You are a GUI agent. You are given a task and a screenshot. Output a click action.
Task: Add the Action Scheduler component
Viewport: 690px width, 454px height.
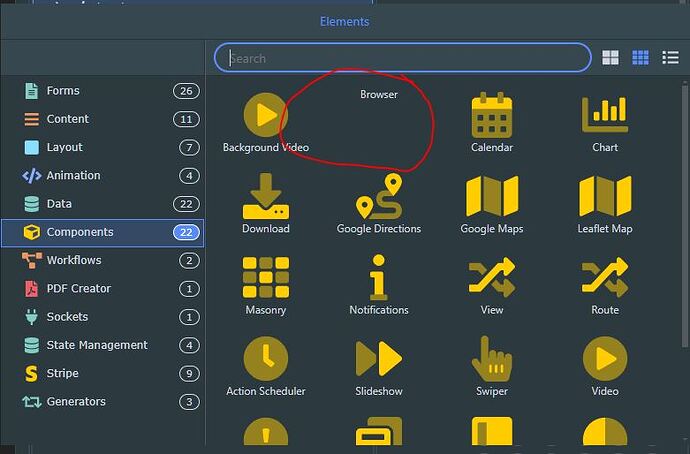pyautogui.click(x=265, y=366)
